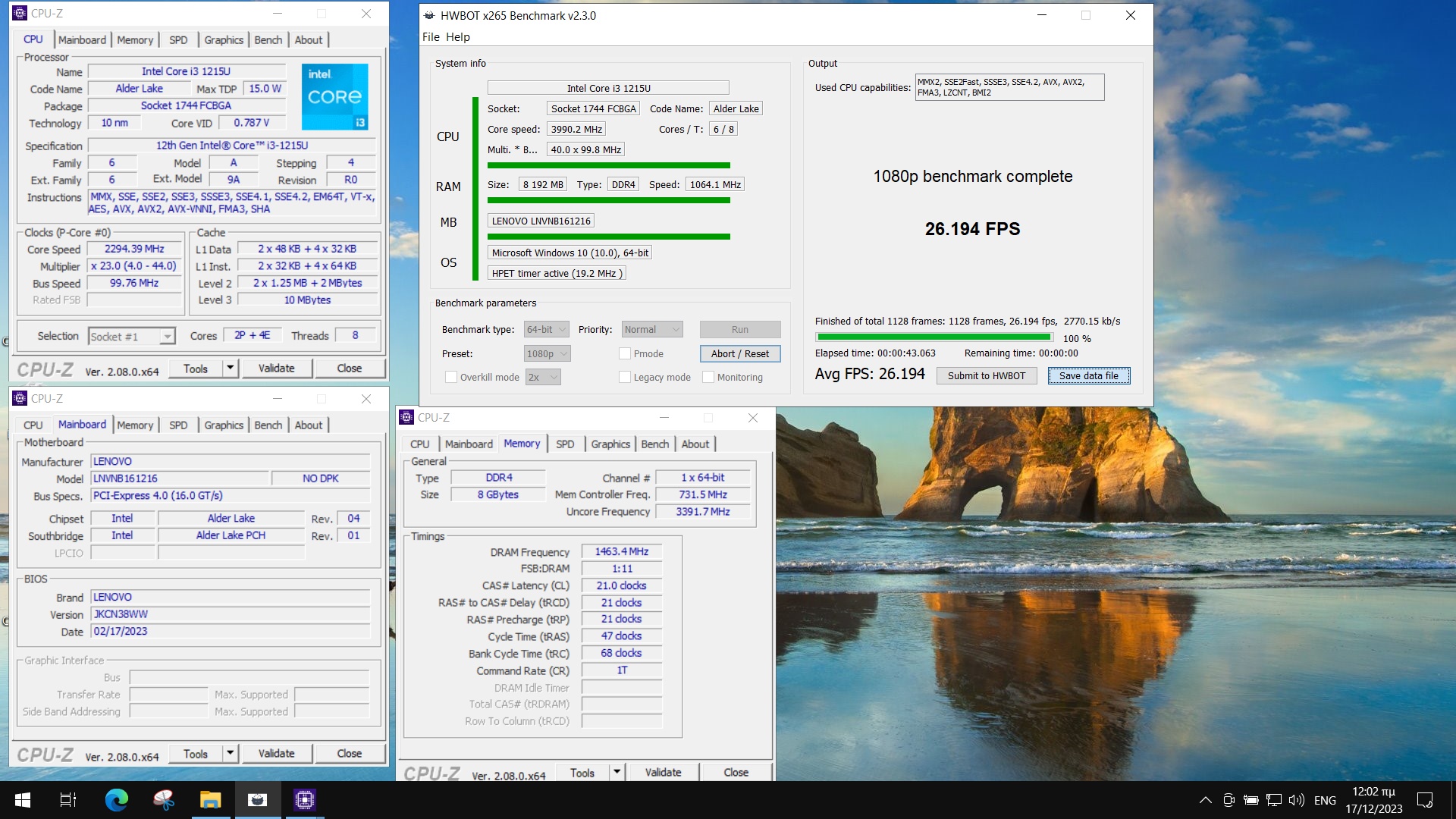
Task: Click the Uncore Frequency 3391.7 MHz value
Action: (x=702, y=512)
